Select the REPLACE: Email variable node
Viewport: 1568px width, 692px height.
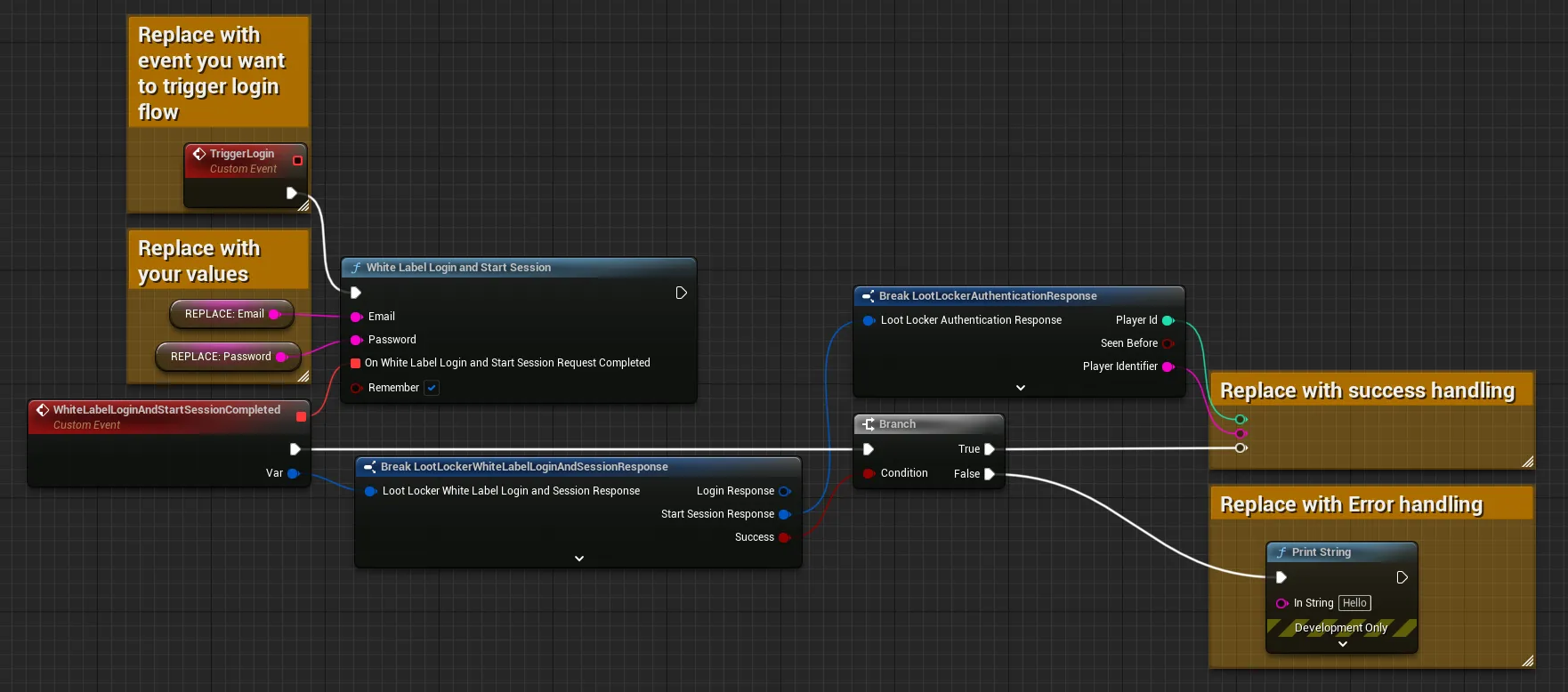click(231, 314)
